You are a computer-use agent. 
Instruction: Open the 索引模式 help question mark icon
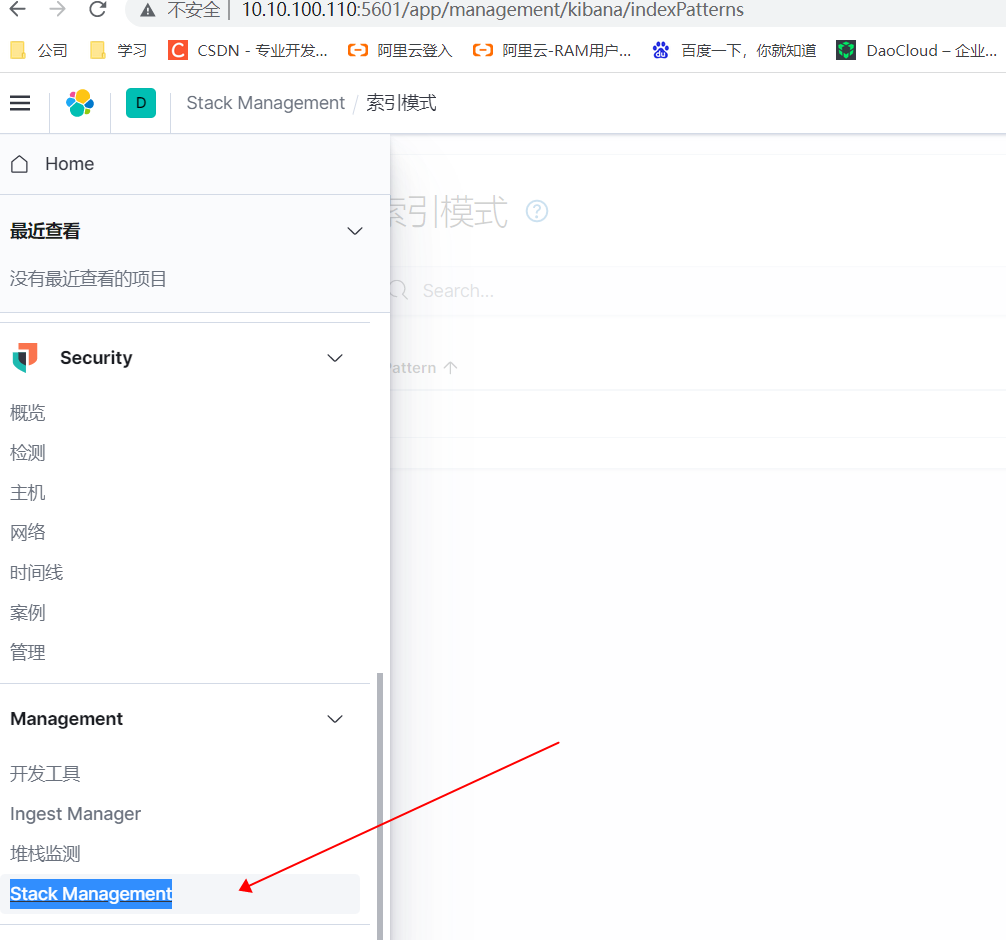(537, 211)
